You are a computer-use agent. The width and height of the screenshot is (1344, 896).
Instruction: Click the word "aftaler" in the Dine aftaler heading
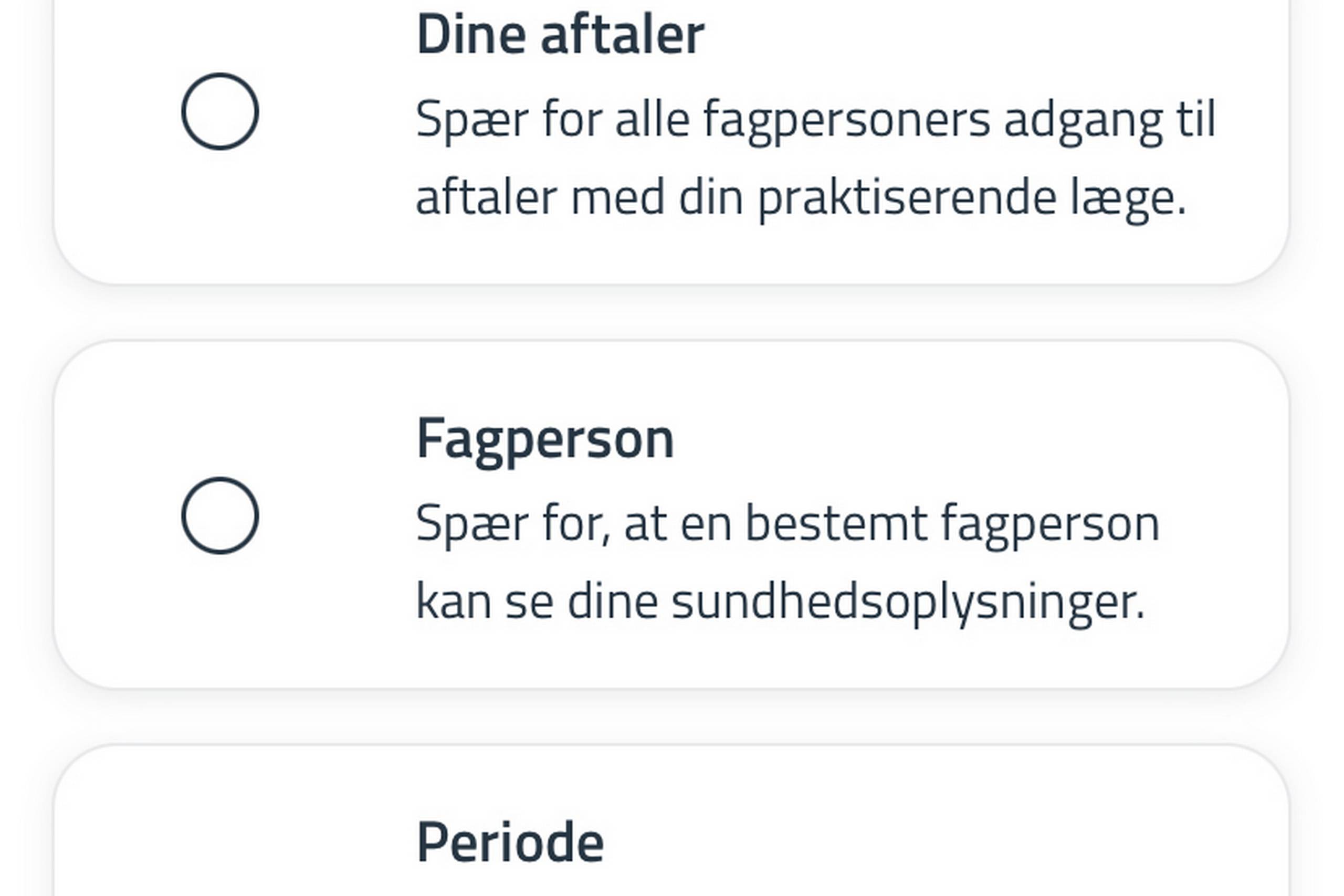click(x=622, y=35)
